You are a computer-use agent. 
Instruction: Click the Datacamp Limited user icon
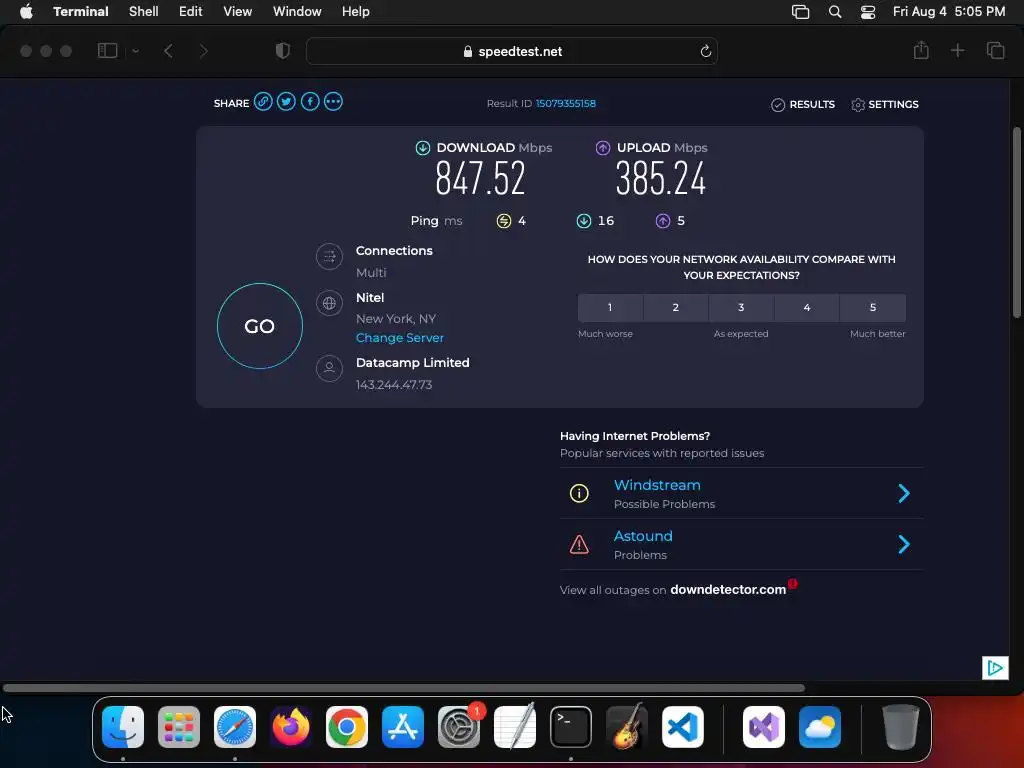pos(329,368)
